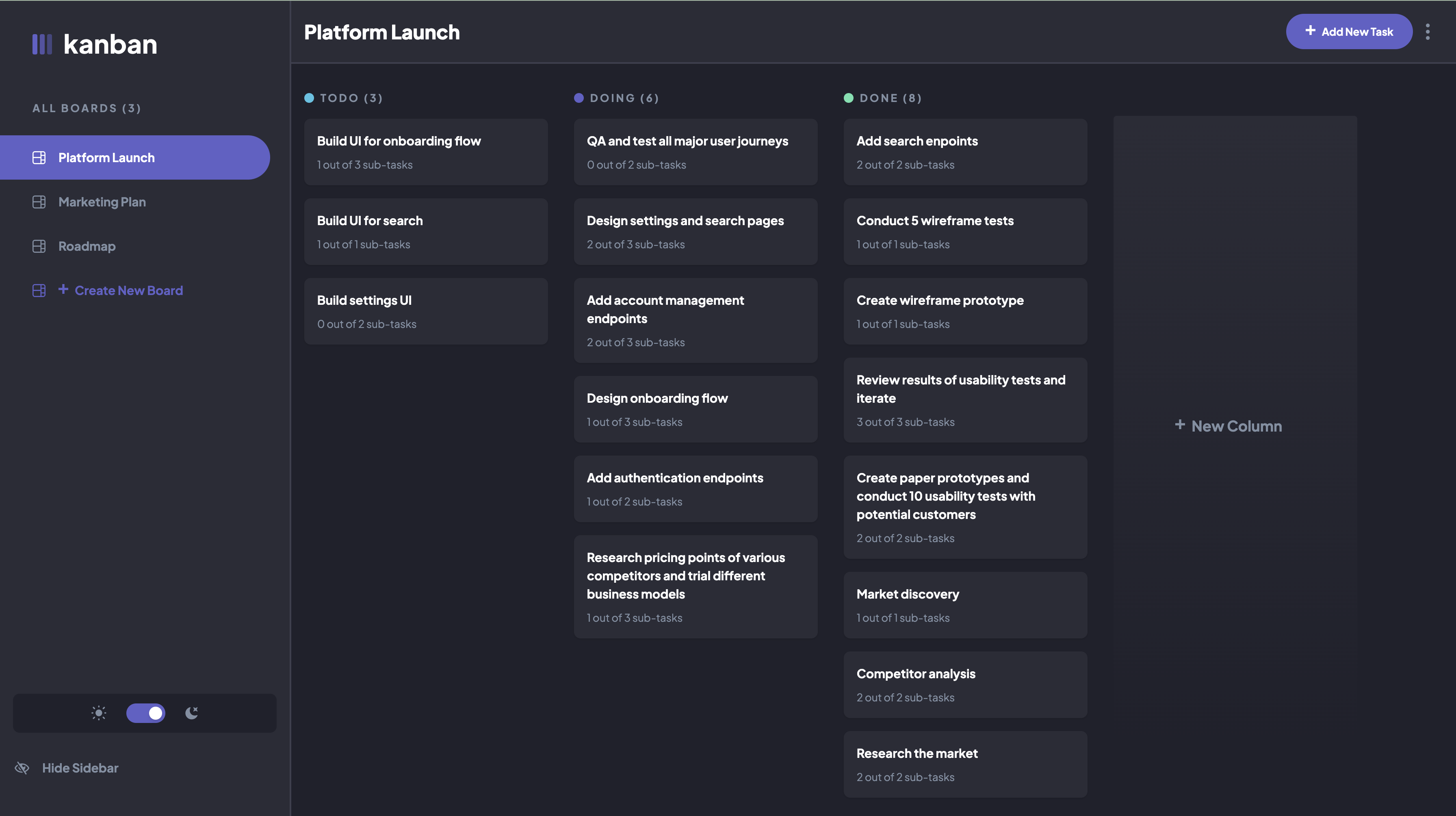This screenshot has width=1456, height=816.
Task: Open the Competitor analysis task card
Action: (x=965, y=684)
